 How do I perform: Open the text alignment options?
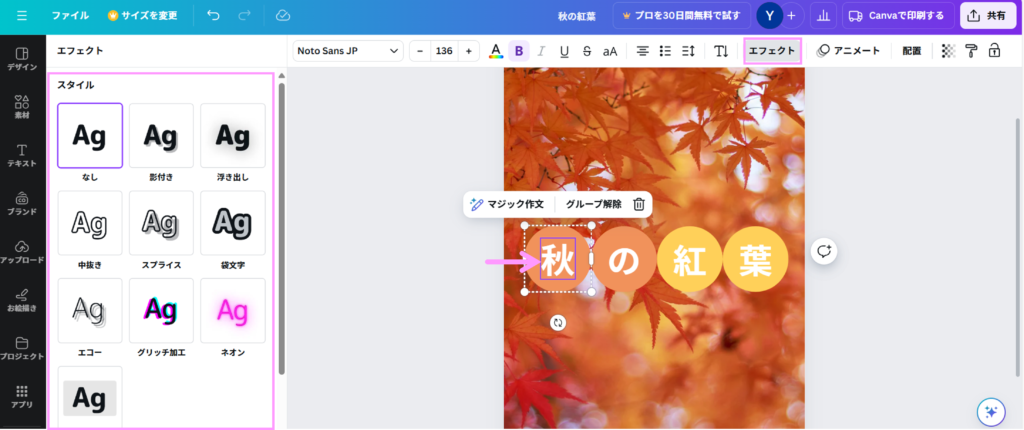coord(643,51)
